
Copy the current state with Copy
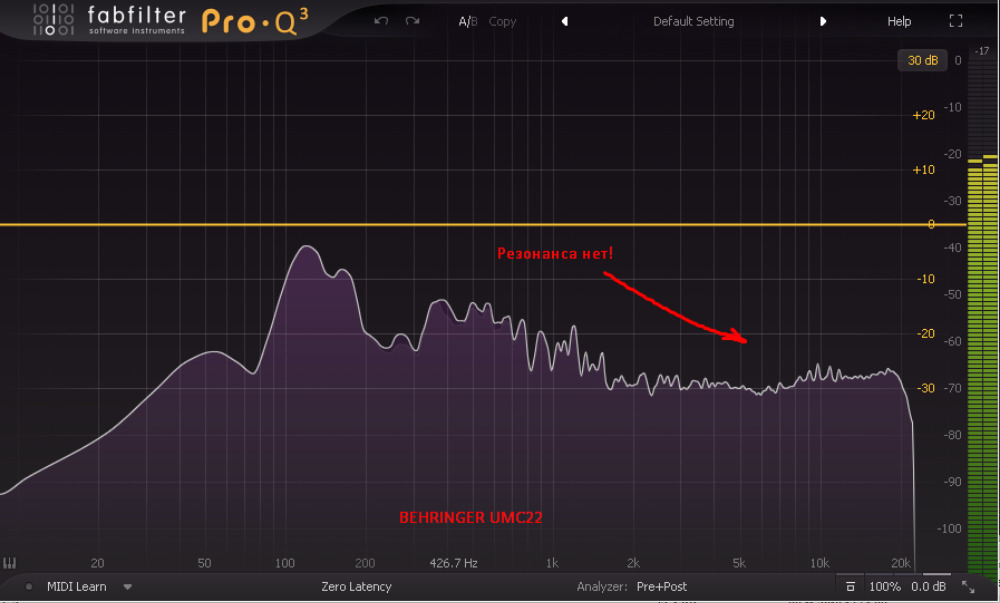pyautogui.click(x=502, y=22)
